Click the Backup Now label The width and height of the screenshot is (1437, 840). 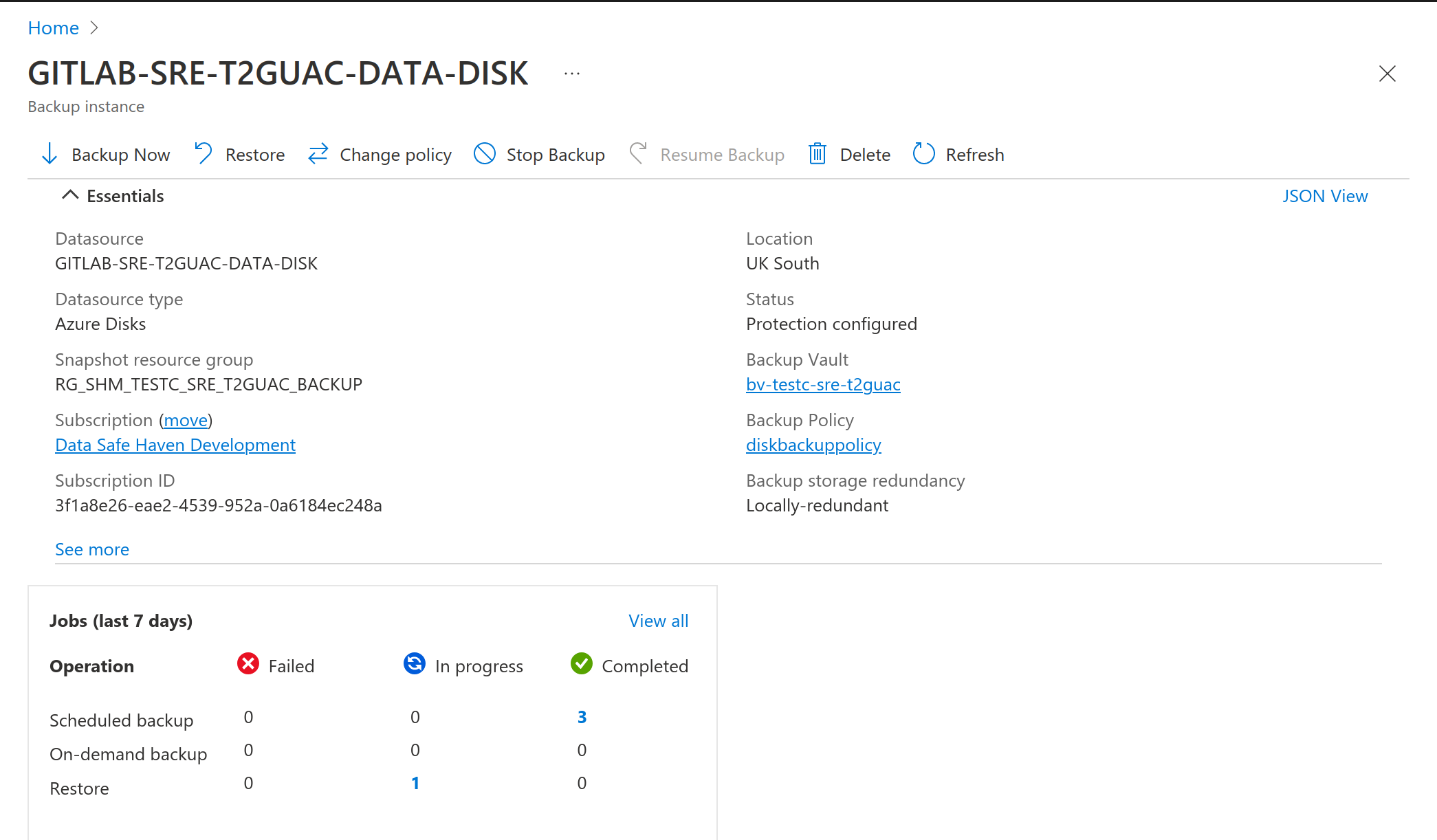[121, 155]
